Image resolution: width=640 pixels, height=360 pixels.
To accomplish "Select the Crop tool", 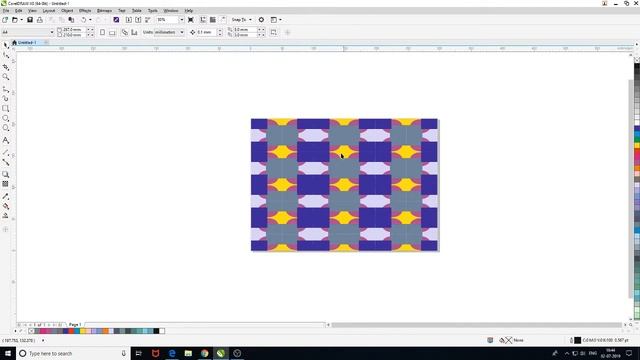I will tap(6, 67).
